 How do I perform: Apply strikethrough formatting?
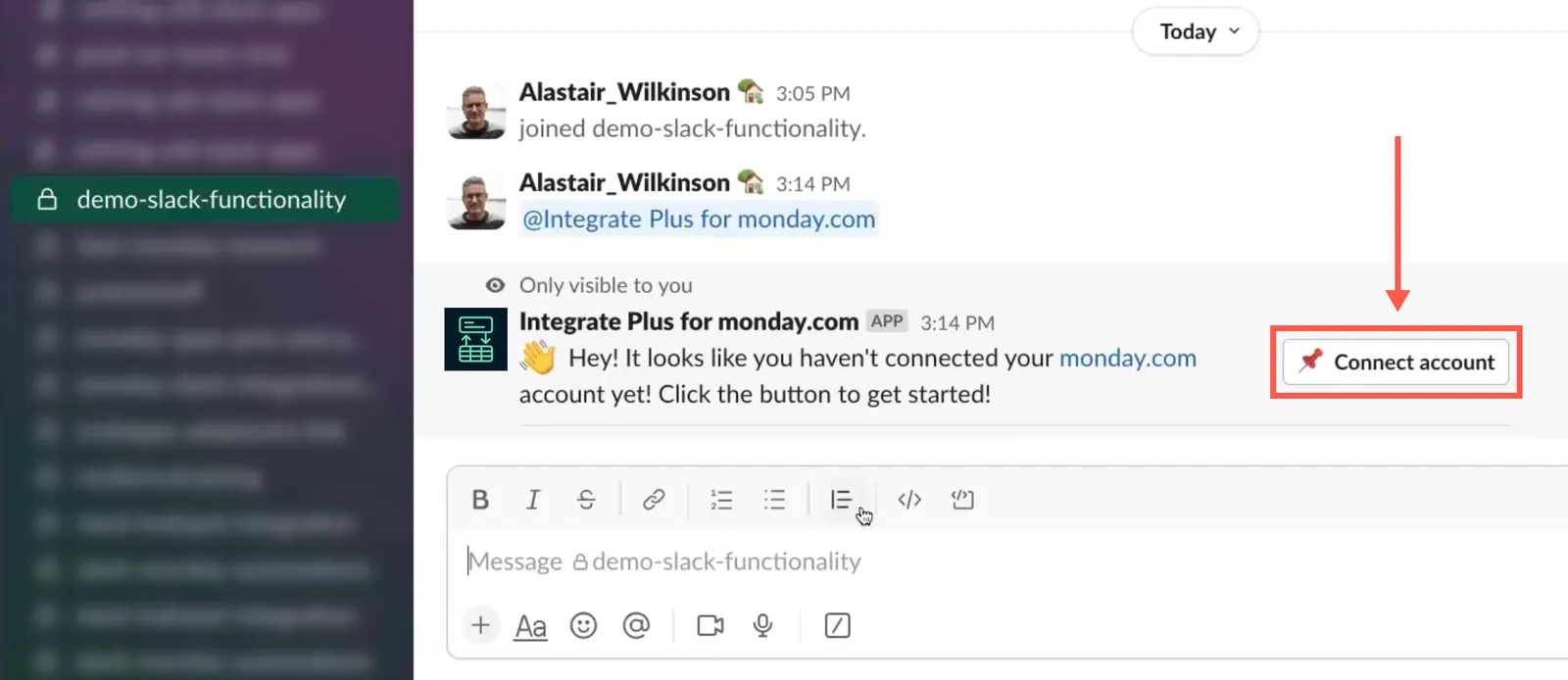(x=586, y=500)
